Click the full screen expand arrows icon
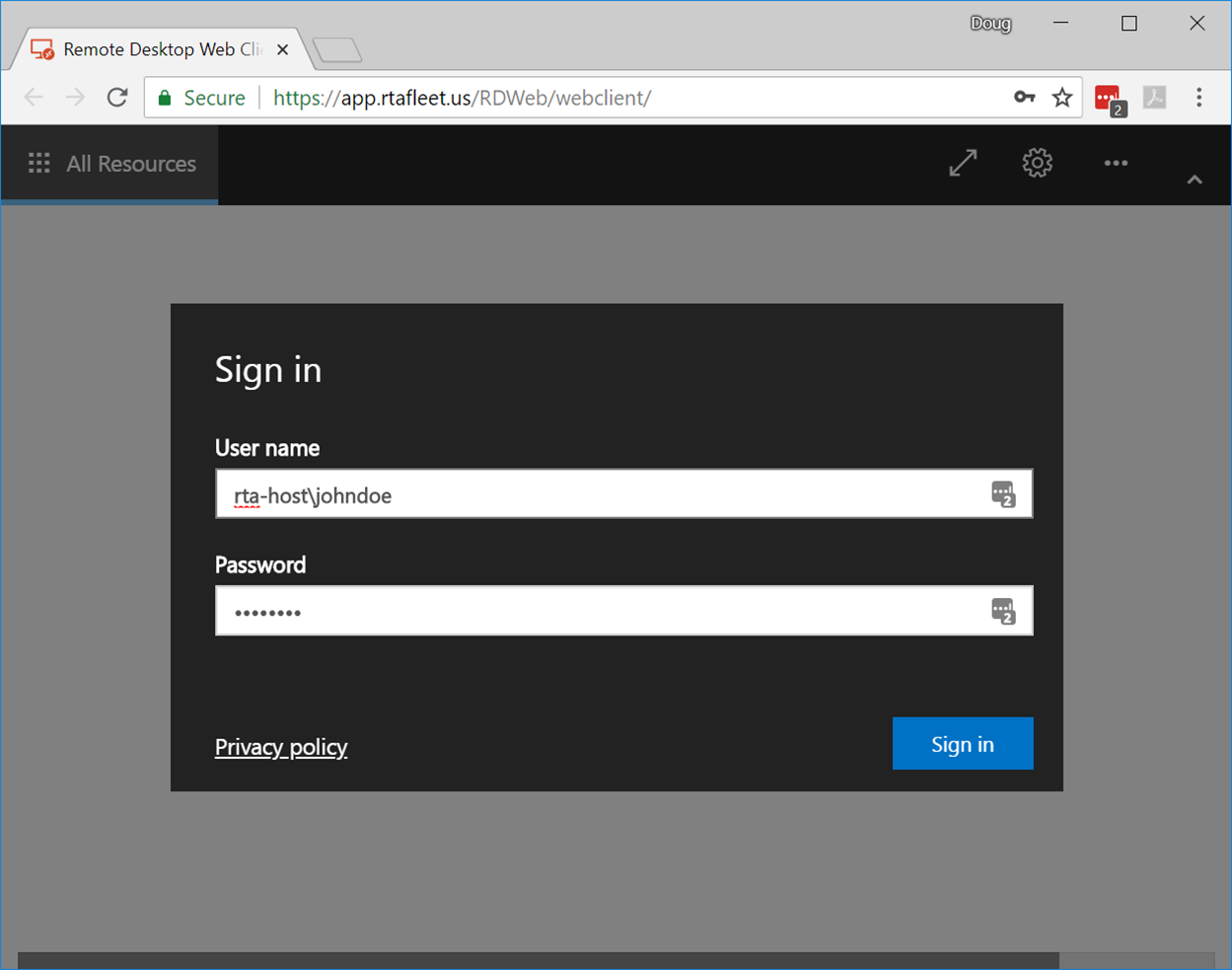 pos(963,163)
